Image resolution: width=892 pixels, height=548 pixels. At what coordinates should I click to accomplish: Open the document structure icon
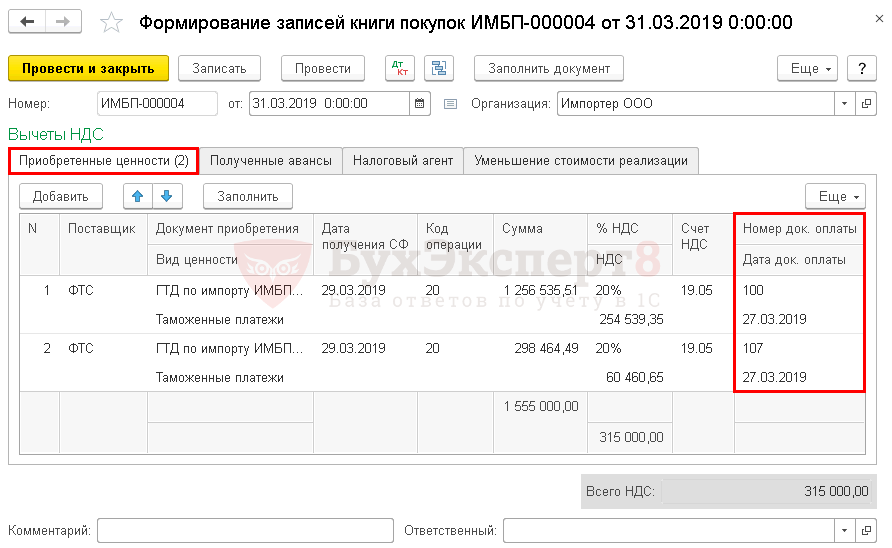pyautogui.click(x=438, y=68)
